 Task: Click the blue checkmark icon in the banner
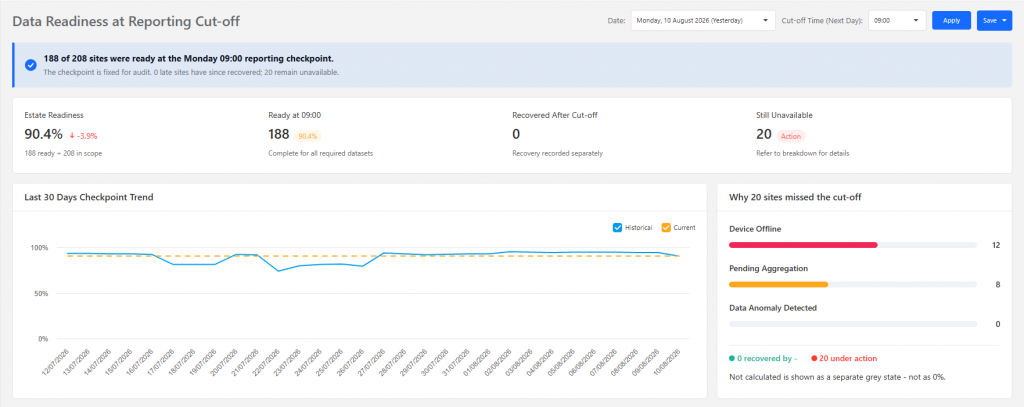coord(30,65)
